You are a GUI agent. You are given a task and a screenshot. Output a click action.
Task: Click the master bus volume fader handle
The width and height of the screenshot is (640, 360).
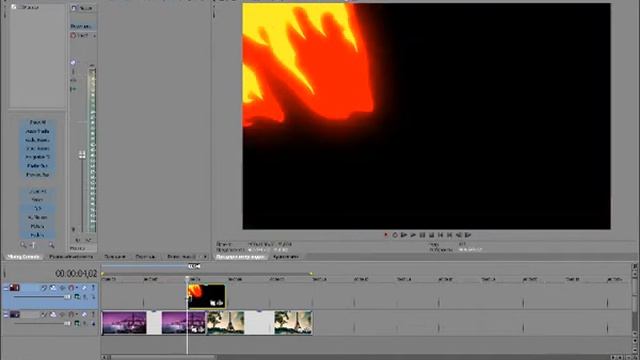coord(82,154)
